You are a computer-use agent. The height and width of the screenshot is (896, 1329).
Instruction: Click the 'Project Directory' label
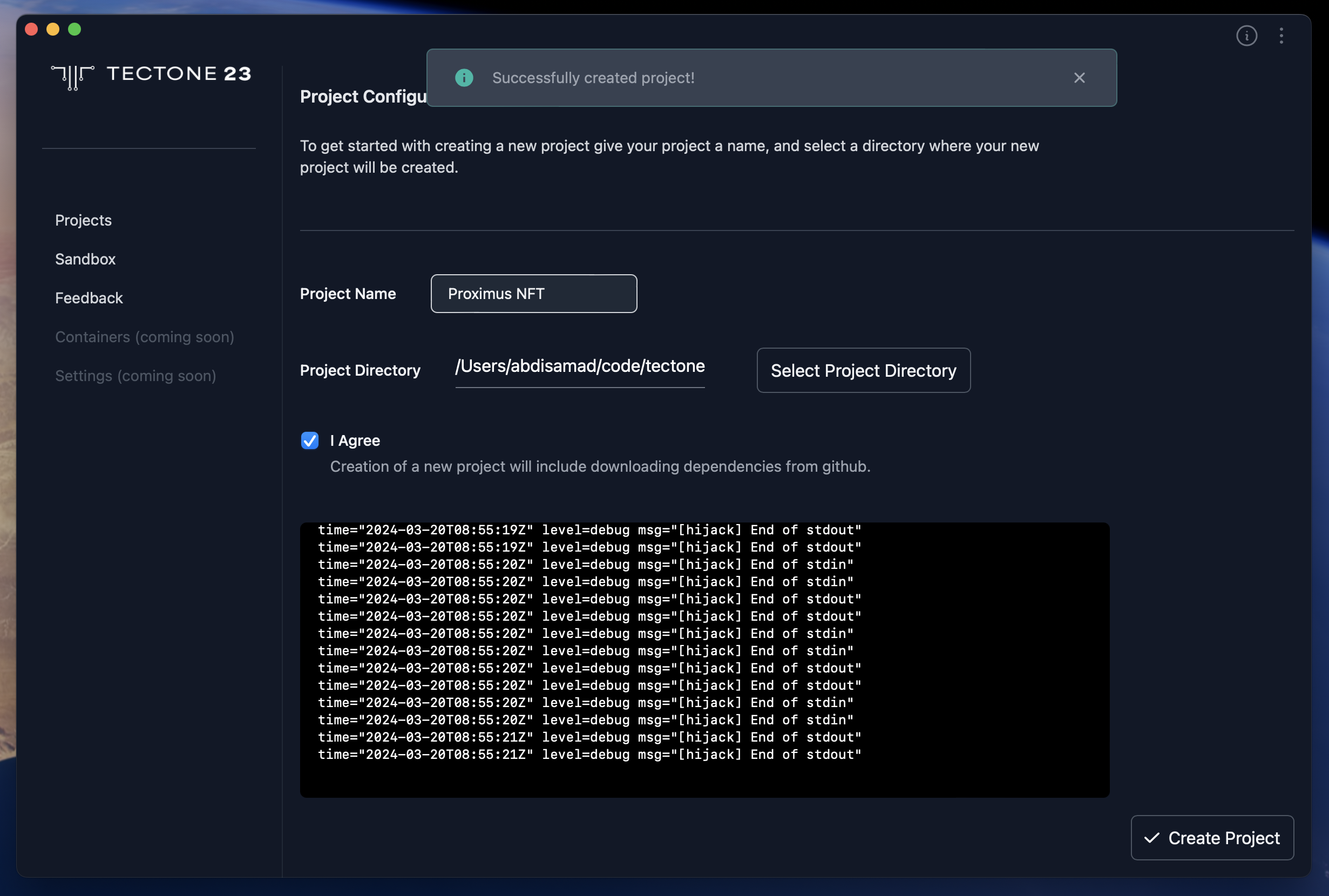(360, 370)
